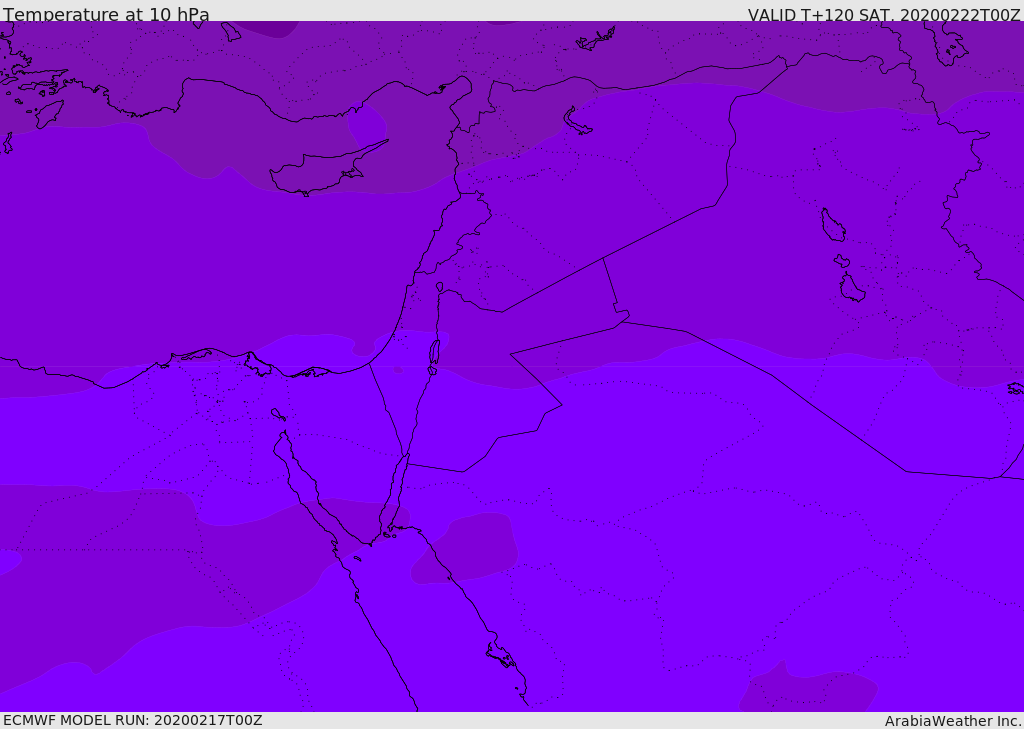Click the island of Rhodes
The height and width of the screenshot is (729, 1024).
click(x=48, y=113)
